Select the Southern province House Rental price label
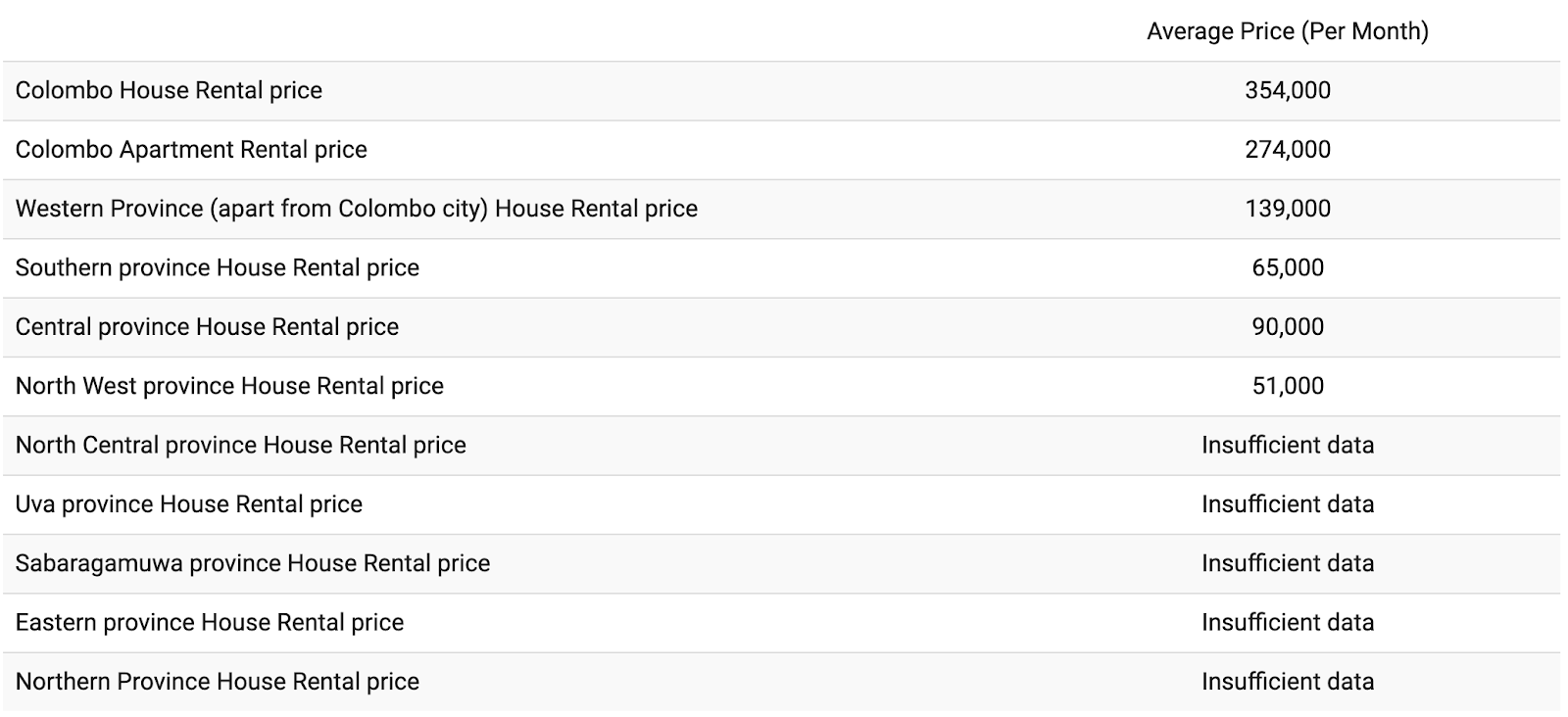The height and width of the screenshot is (717, 1568). (218, 267)
